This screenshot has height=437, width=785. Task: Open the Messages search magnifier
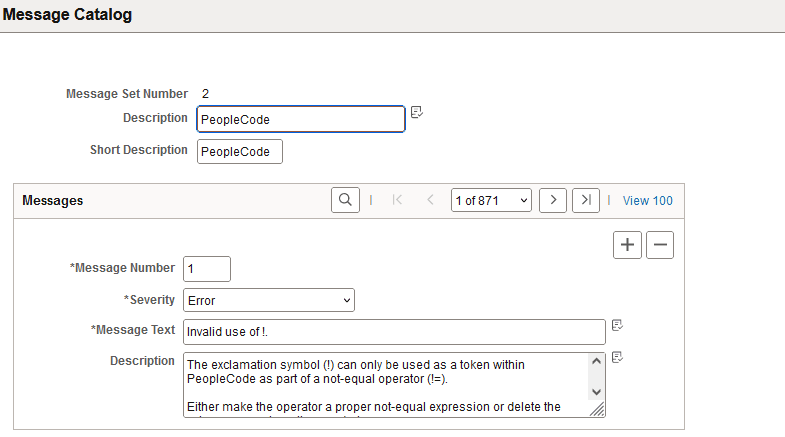345,200
